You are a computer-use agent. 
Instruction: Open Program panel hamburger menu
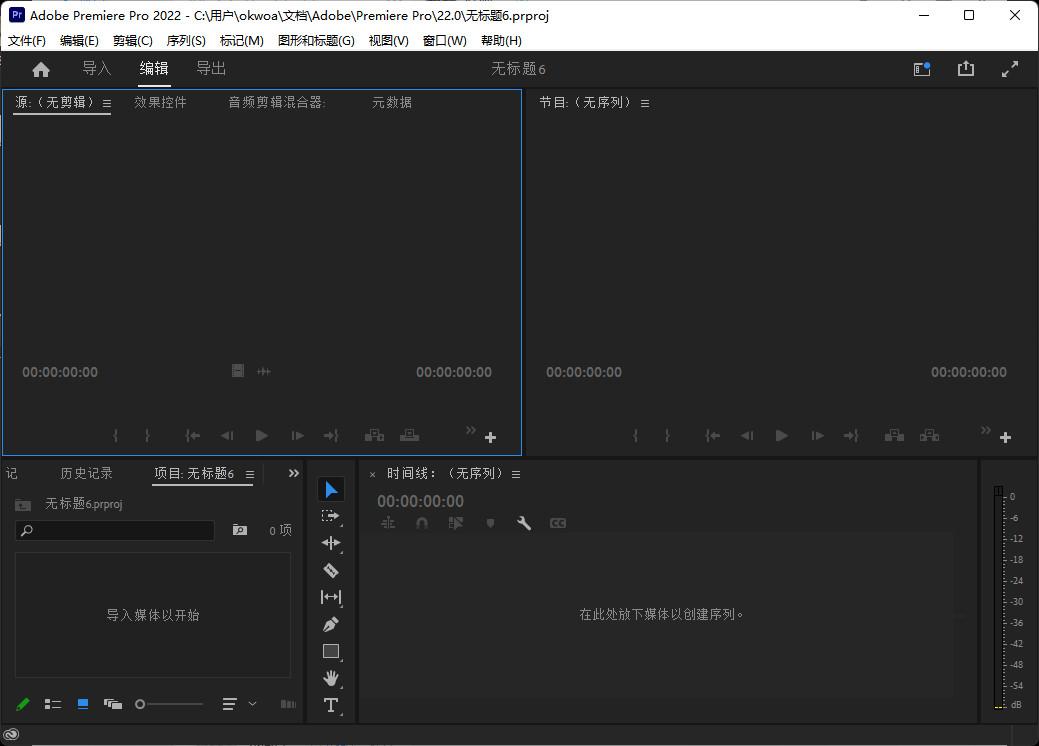point(645,103)
